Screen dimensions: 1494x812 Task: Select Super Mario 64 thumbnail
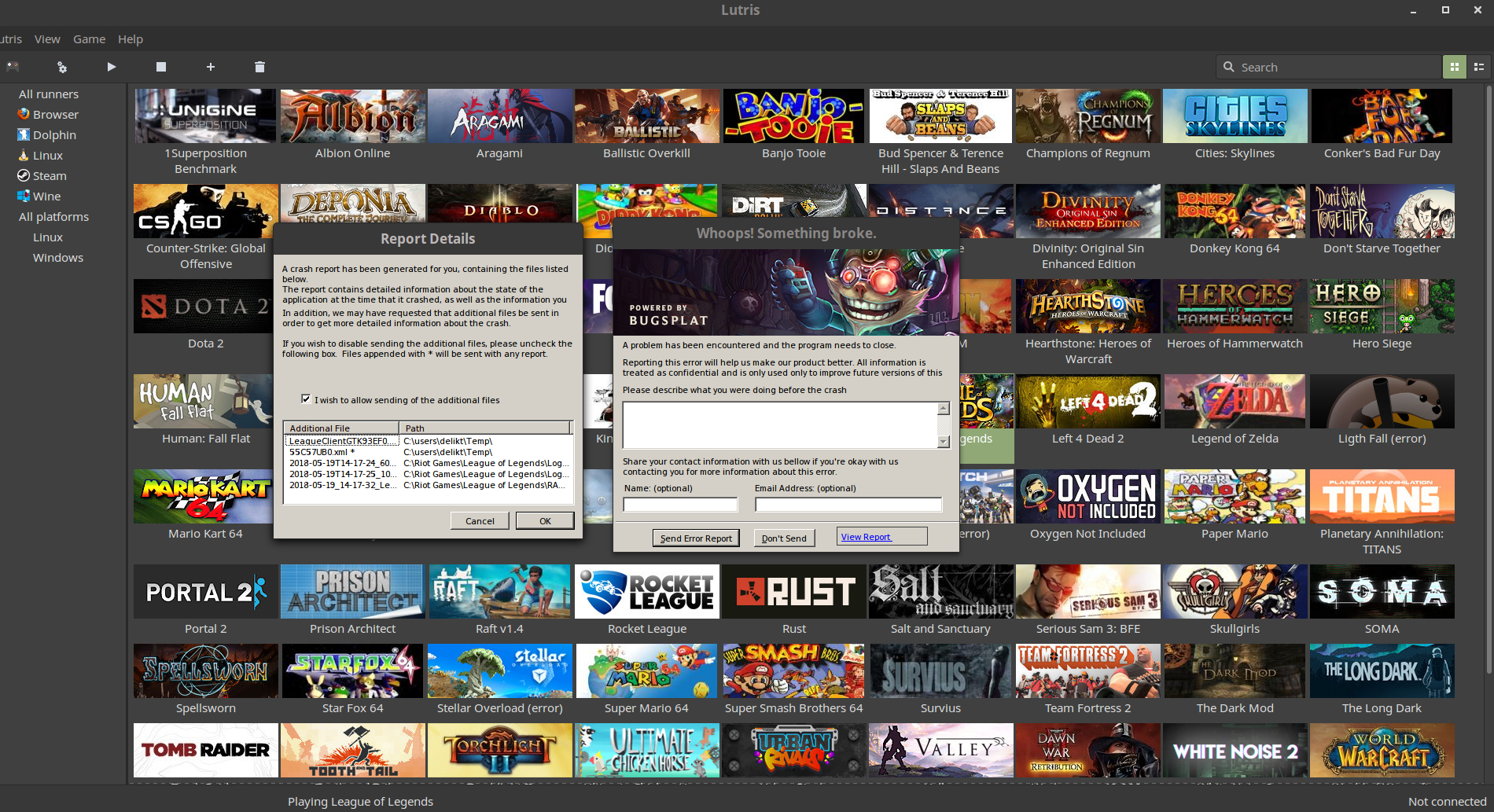[647, 671]
